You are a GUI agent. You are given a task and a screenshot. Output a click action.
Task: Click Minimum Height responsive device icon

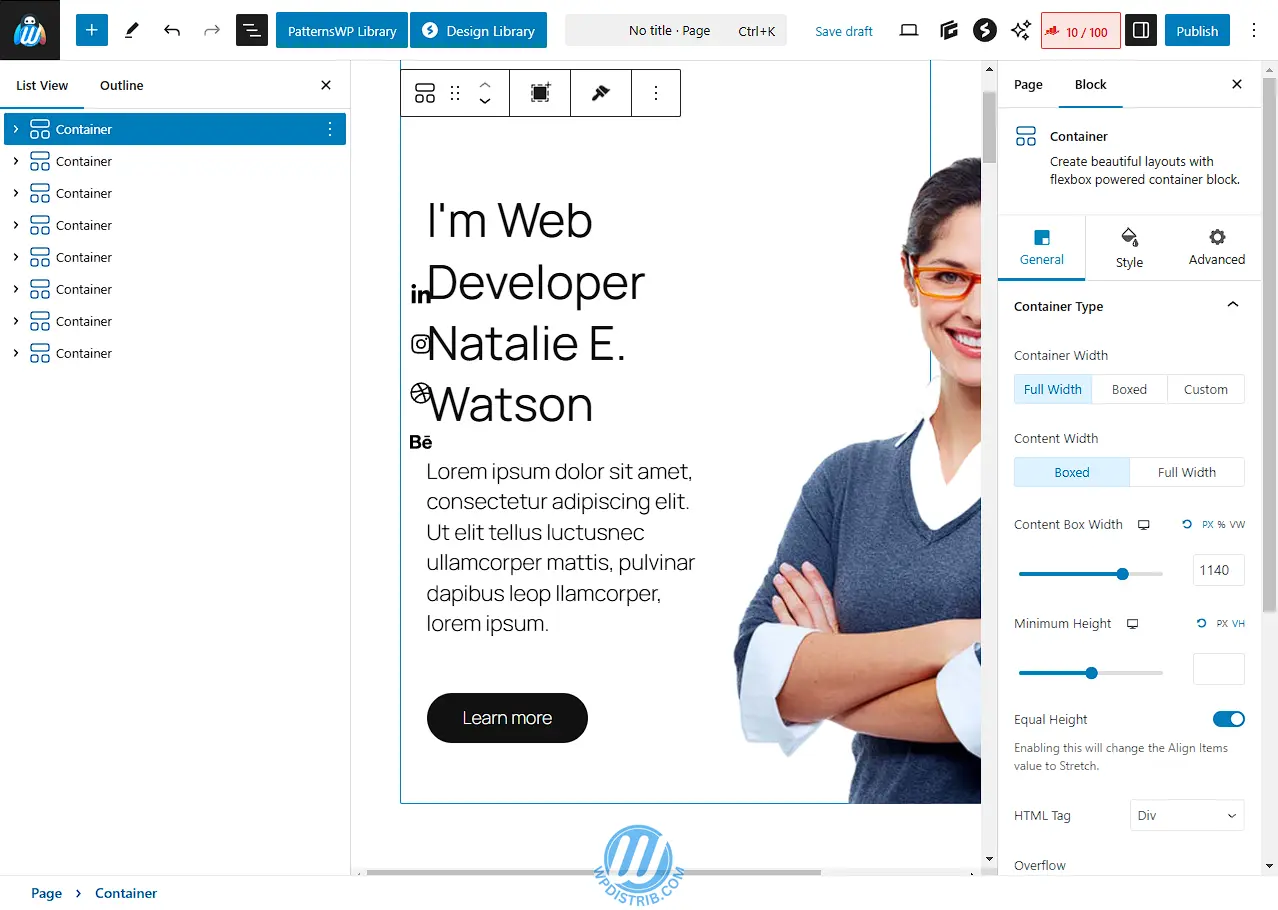[x=1133, y=624]
